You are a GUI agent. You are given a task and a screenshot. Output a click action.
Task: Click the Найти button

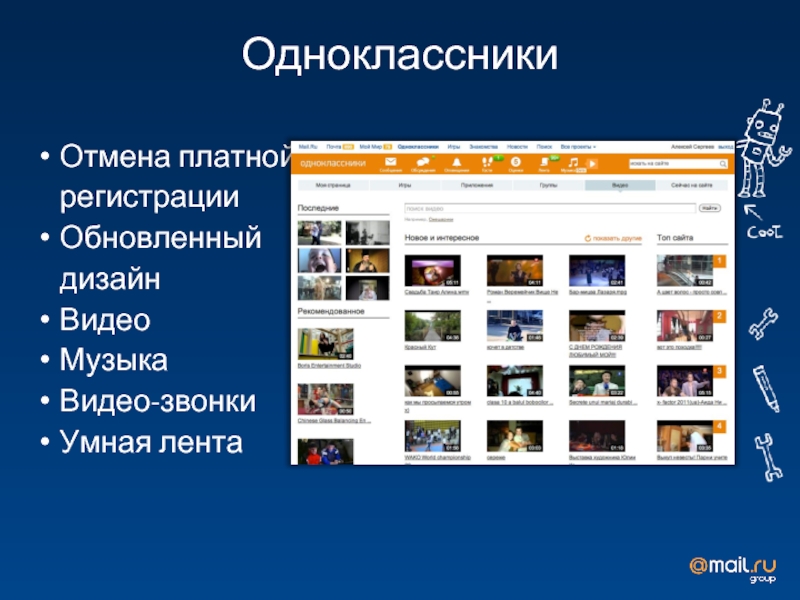click(710, 208)
